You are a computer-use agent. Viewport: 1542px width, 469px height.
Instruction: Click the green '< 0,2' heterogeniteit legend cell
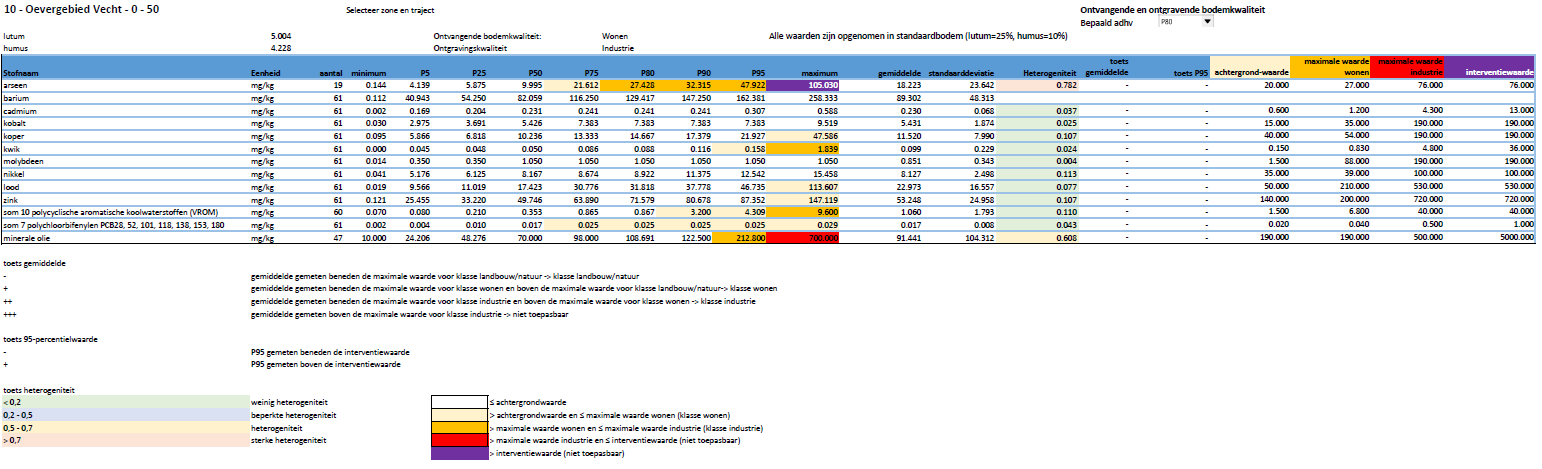click(124, 401)
